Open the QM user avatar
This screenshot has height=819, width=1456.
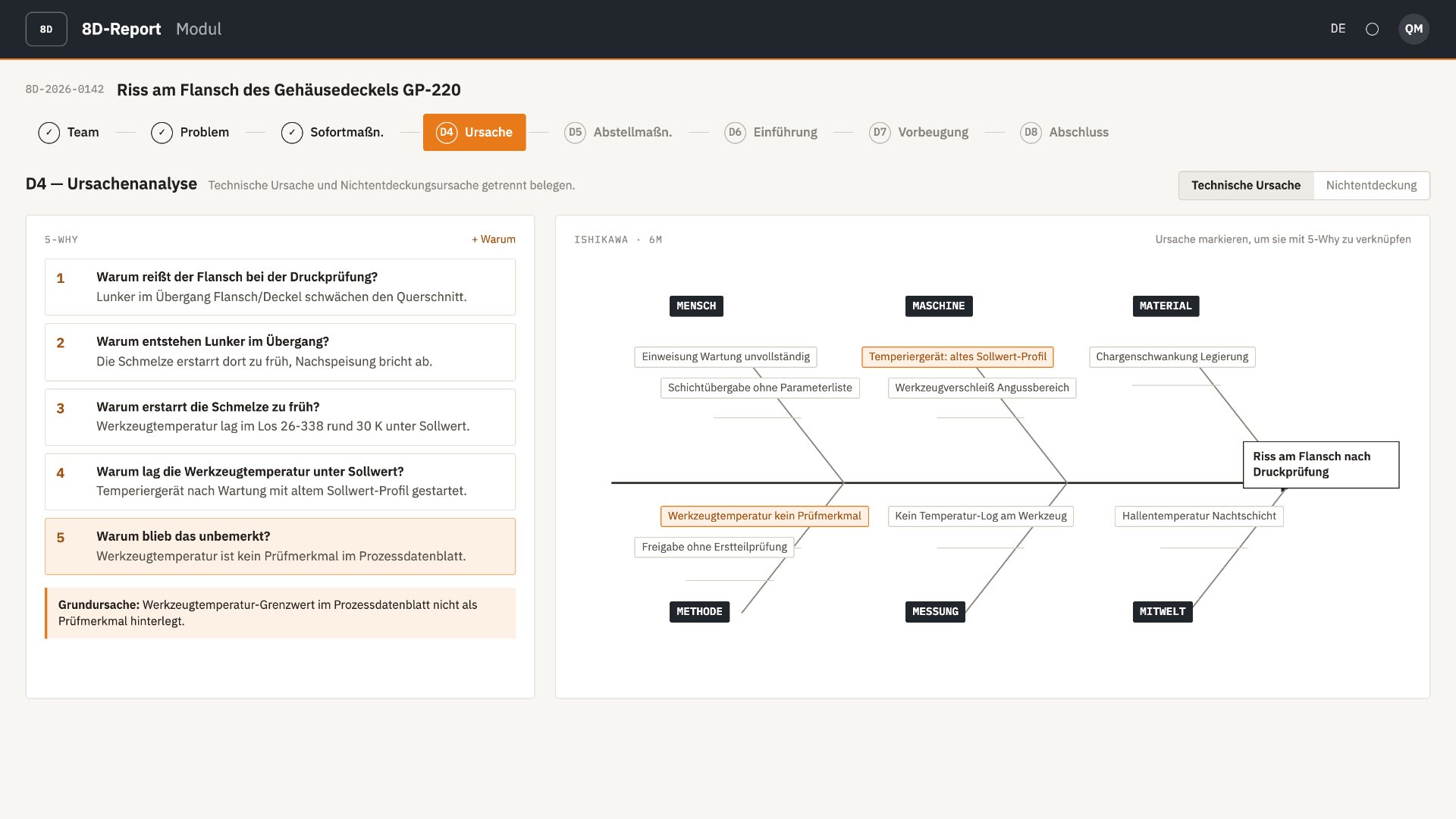pos(1414,29)
